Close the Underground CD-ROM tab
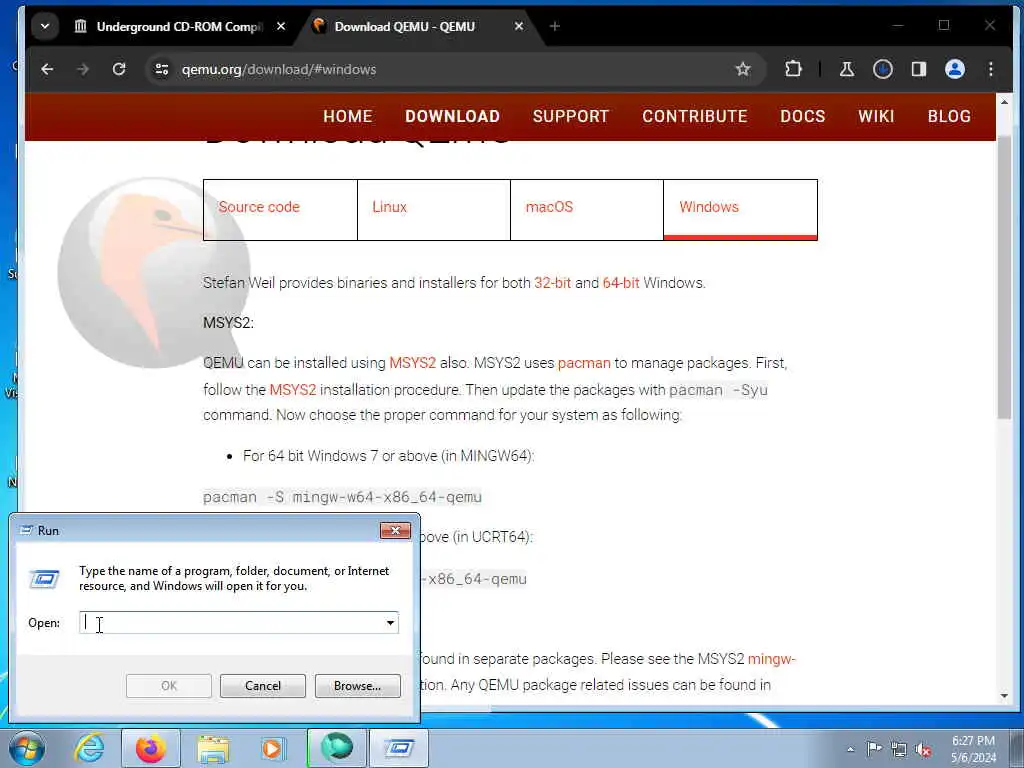The image size is (1024, 768). pyautogui.click(x=281, y=27)
